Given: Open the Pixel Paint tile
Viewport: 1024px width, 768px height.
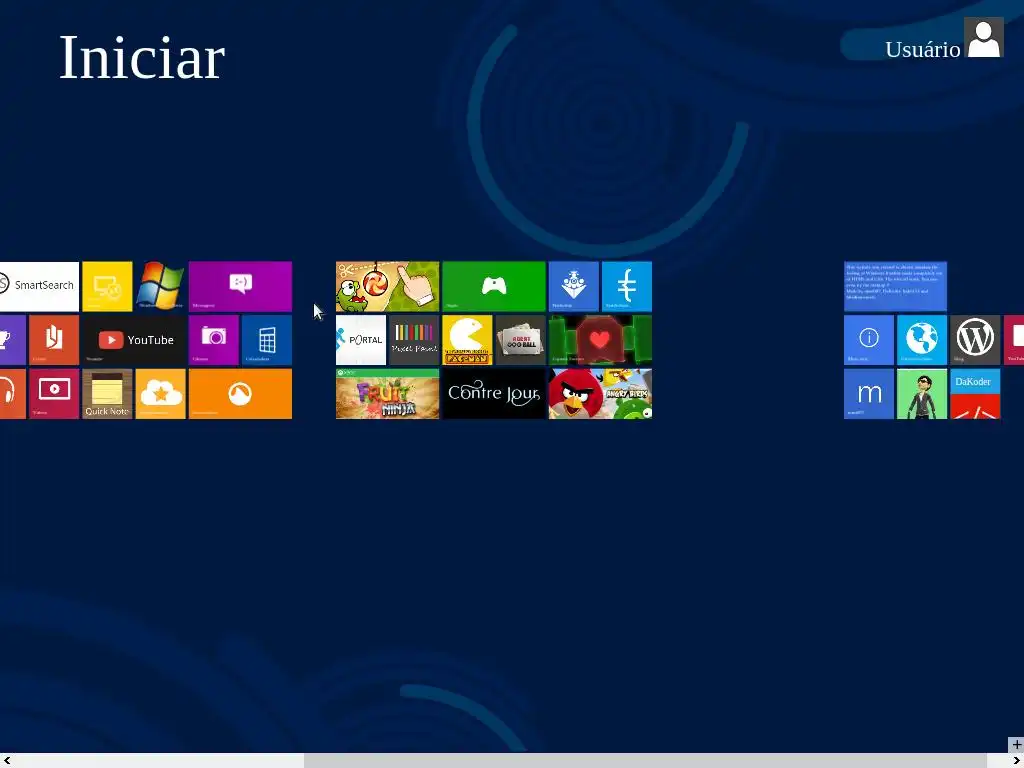Looking at the screenshot, I should coord(414,340).
